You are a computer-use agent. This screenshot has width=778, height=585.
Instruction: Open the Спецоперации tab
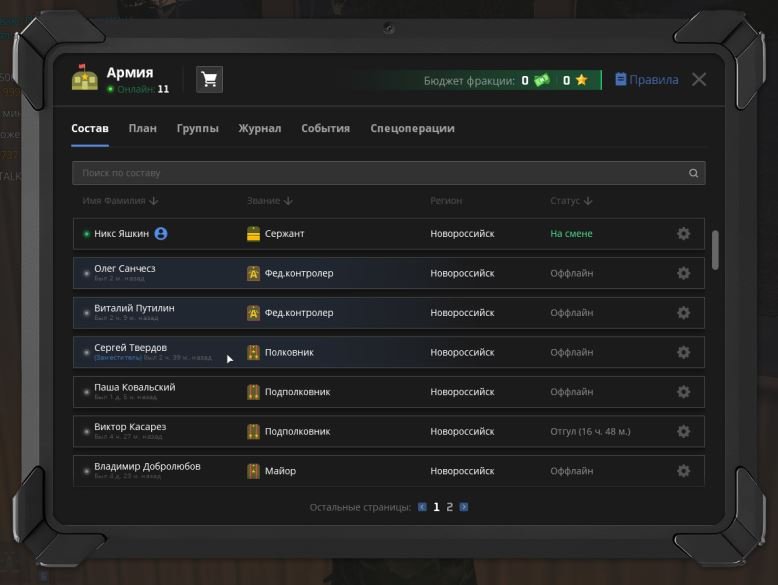tap(412, 129)
